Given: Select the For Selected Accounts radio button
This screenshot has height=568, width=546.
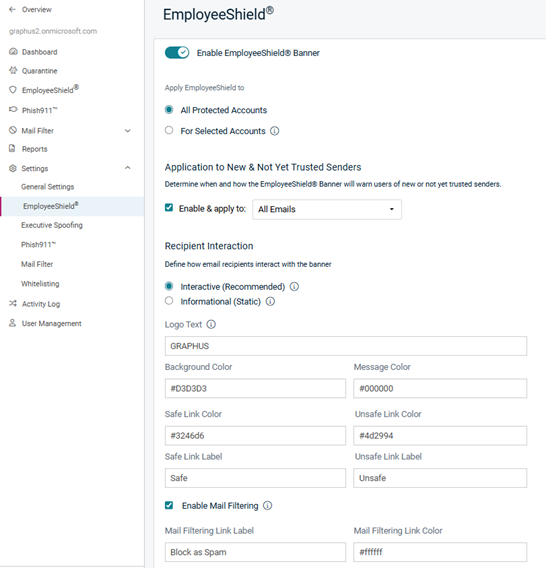Looking at the screenshot, I should [169, 130].
